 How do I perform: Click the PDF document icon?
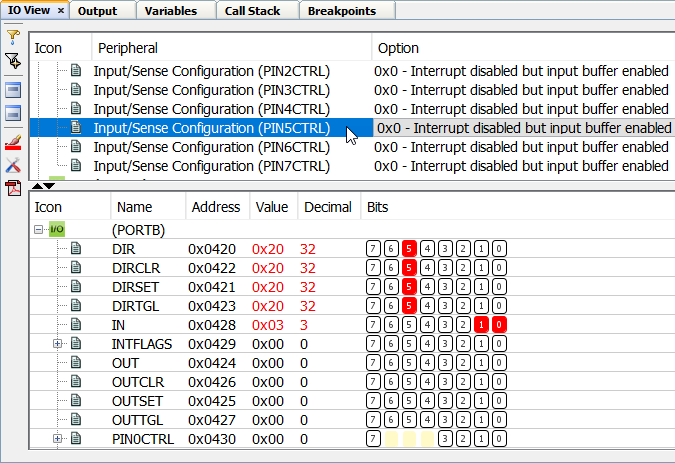13,189
